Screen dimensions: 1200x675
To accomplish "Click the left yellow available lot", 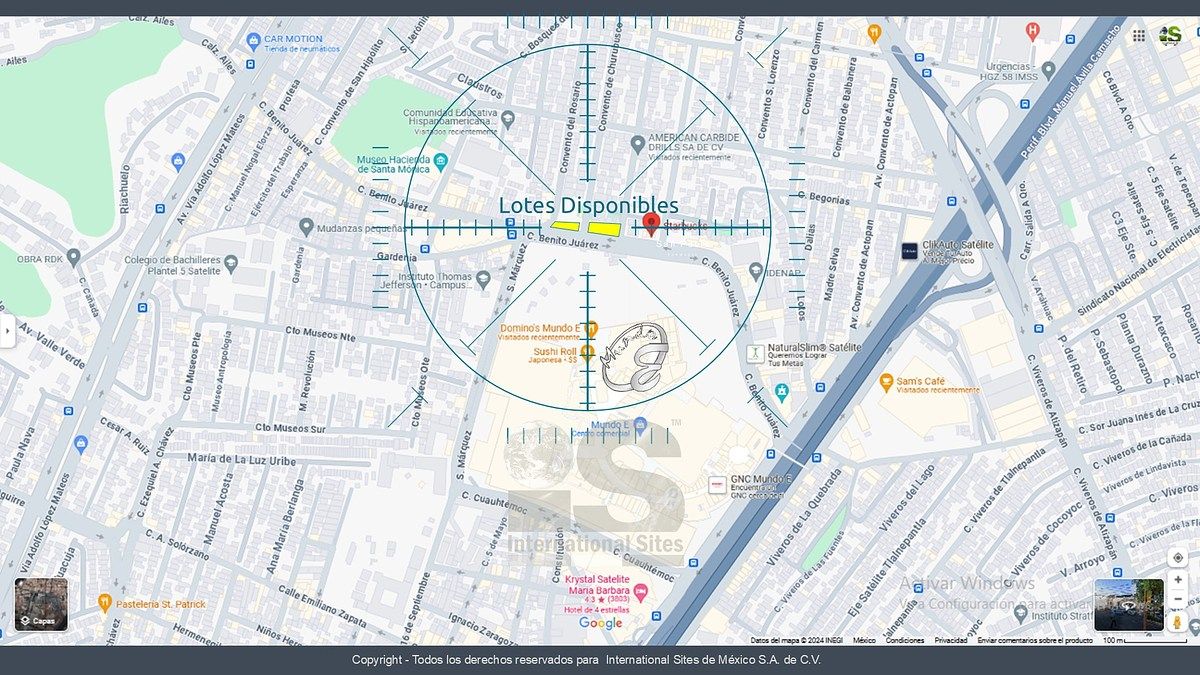I will click(566, 227).
